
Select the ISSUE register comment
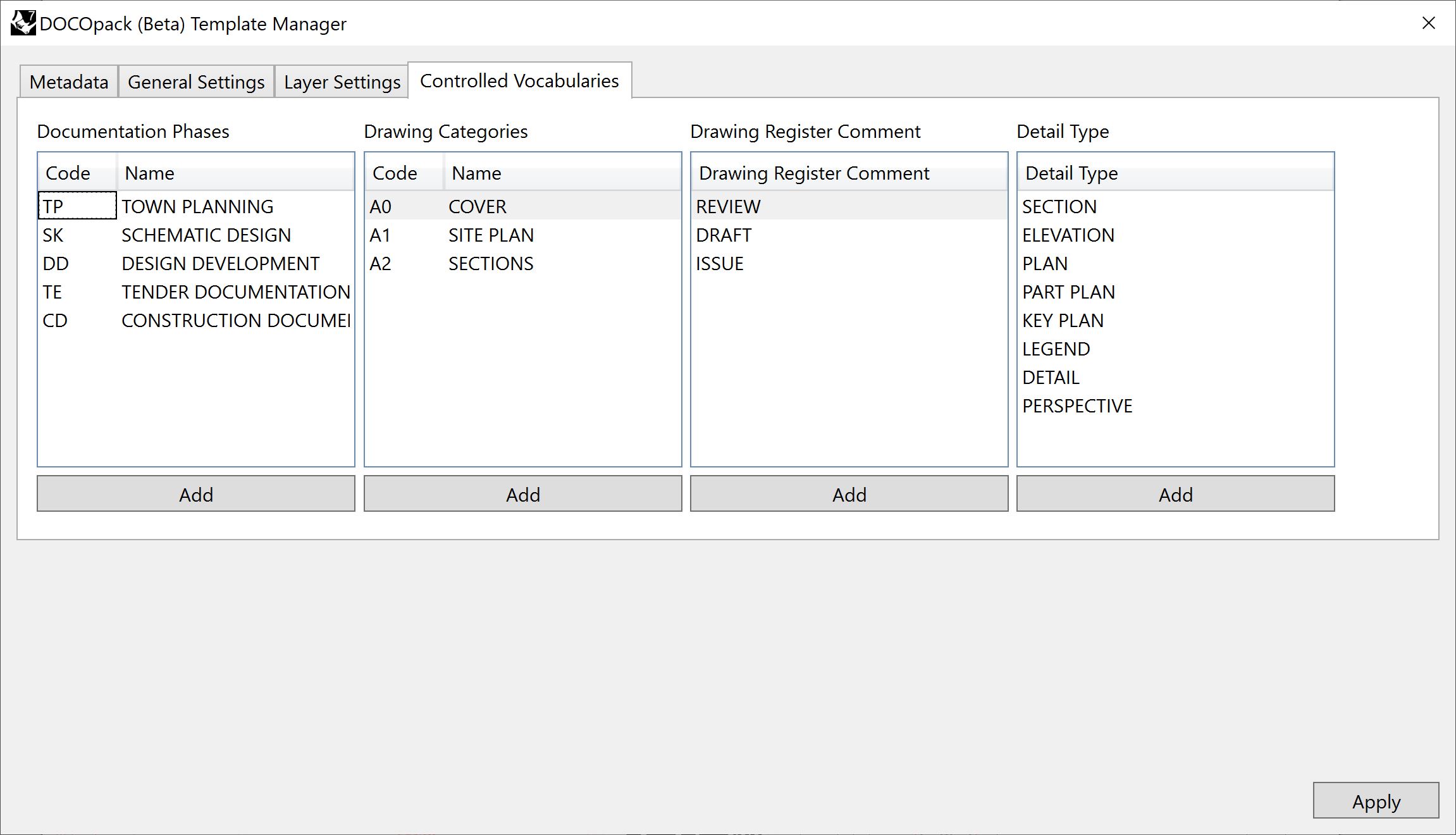click(849, 263)
